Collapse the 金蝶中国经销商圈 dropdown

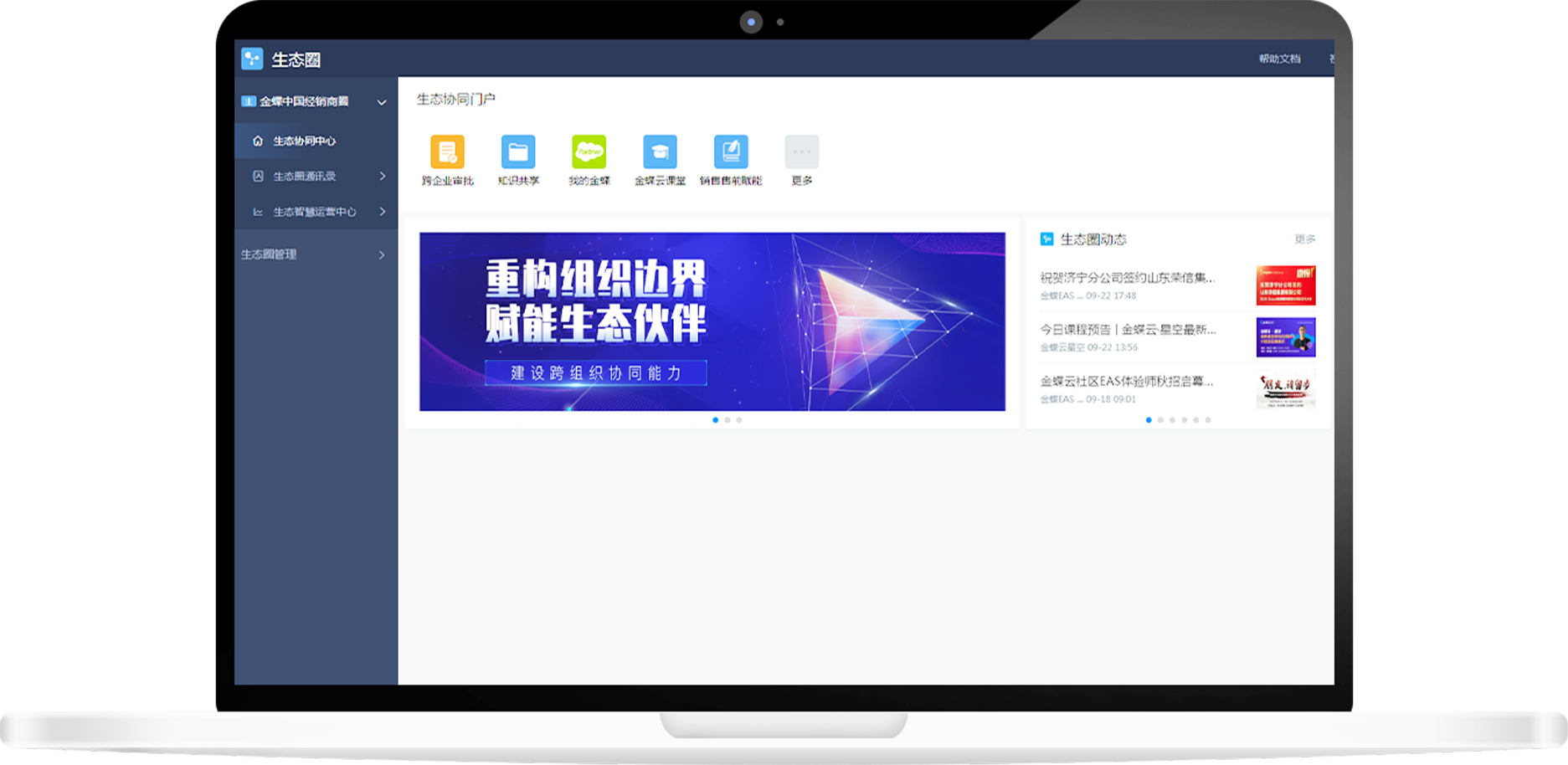[x=382, y=102]
